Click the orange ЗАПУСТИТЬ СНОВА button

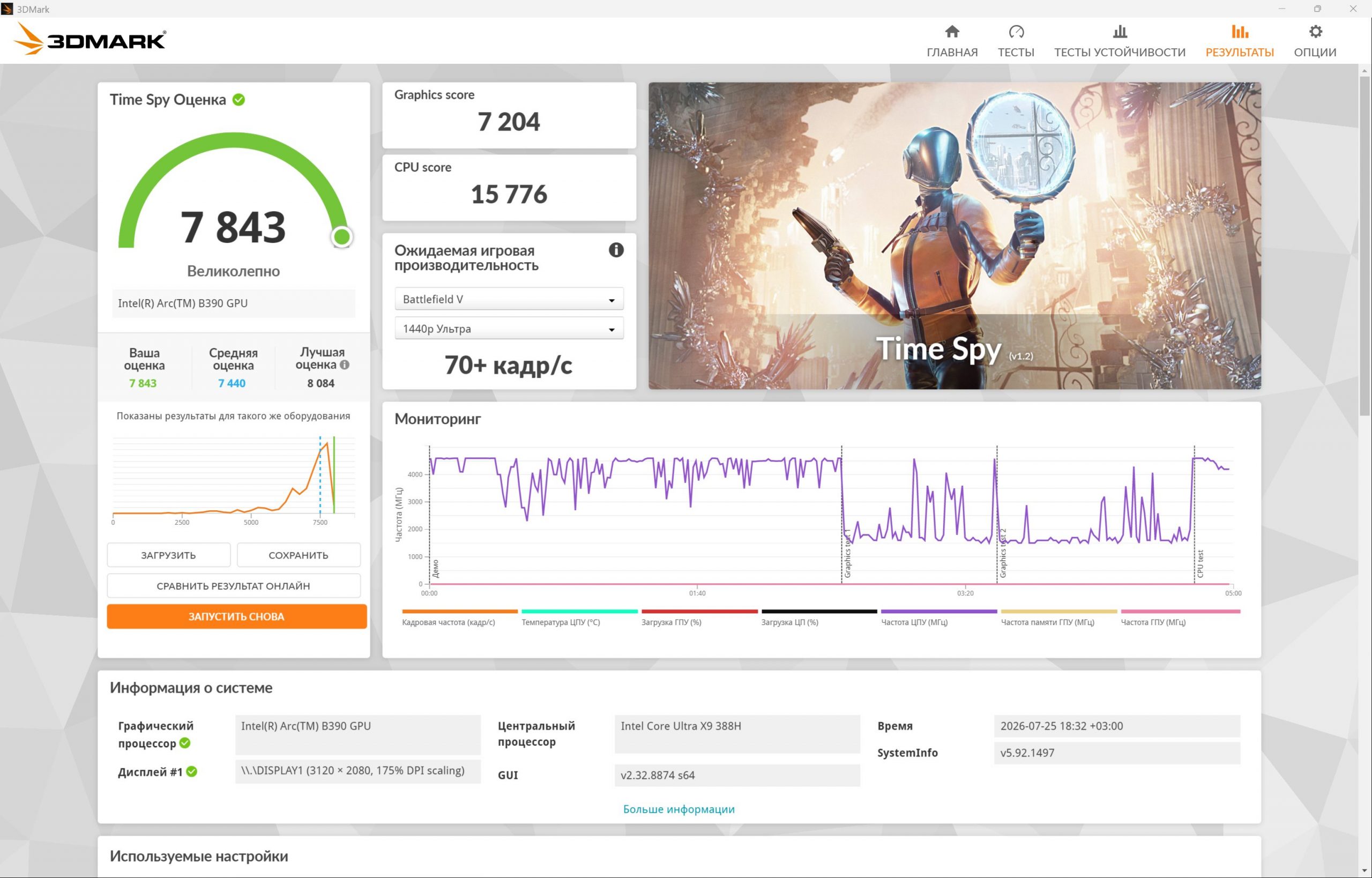point(236,616)
